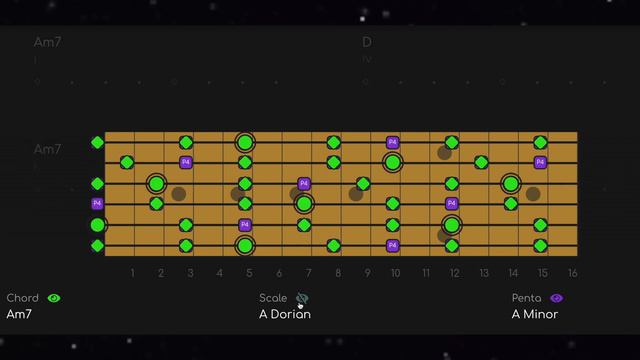Click fret number 7 below the fretboard

point(309,273)
